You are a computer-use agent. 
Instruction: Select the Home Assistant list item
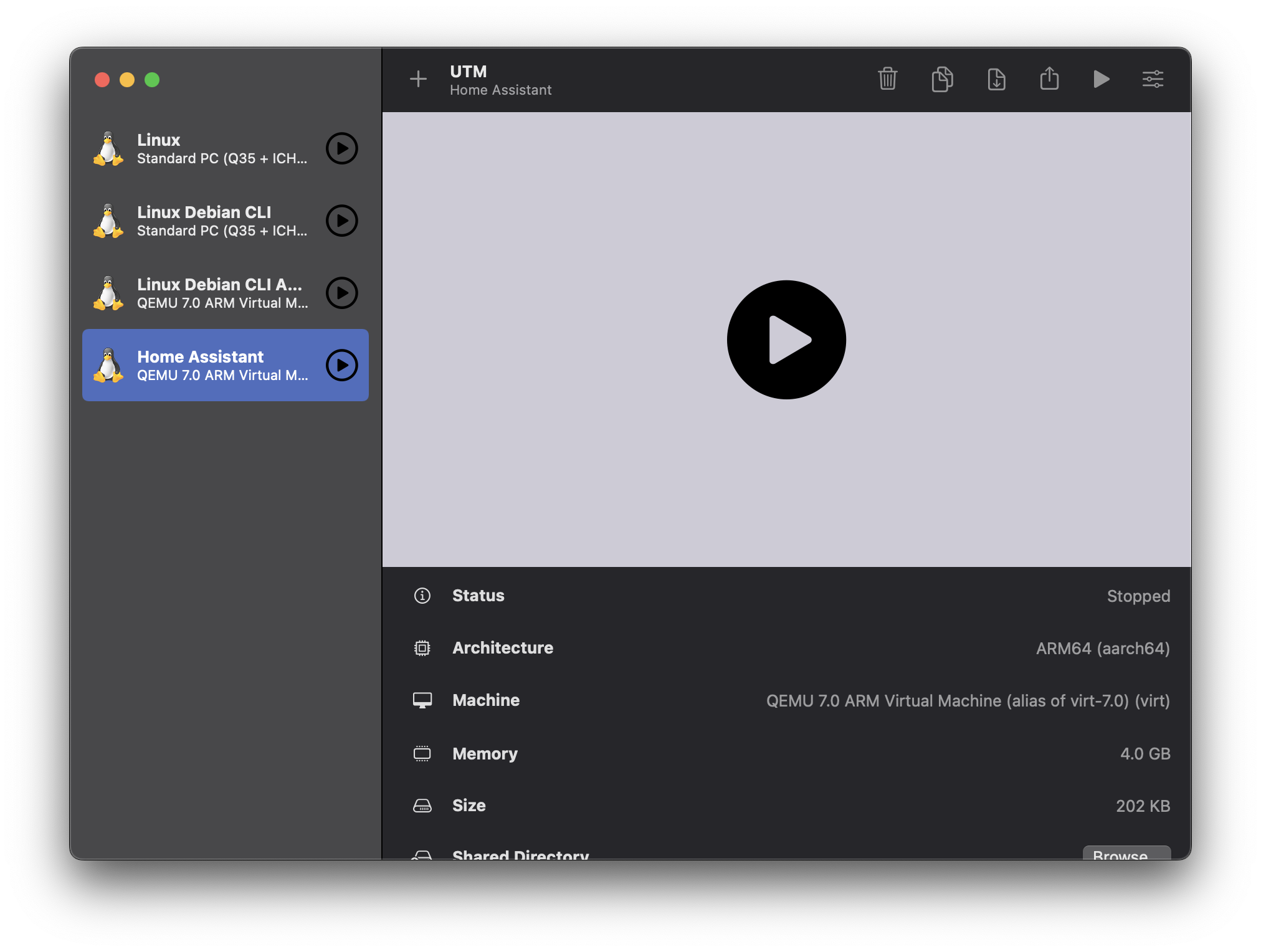coord(206,365)
